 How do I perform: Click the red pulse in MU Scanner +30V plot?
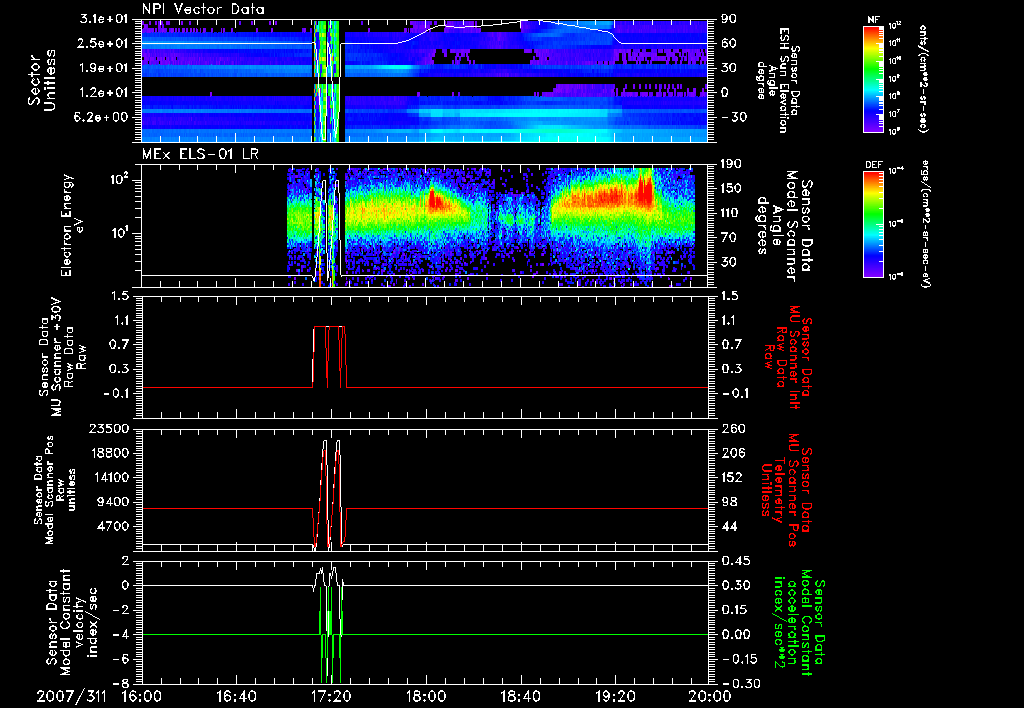[x=330, y=356]
